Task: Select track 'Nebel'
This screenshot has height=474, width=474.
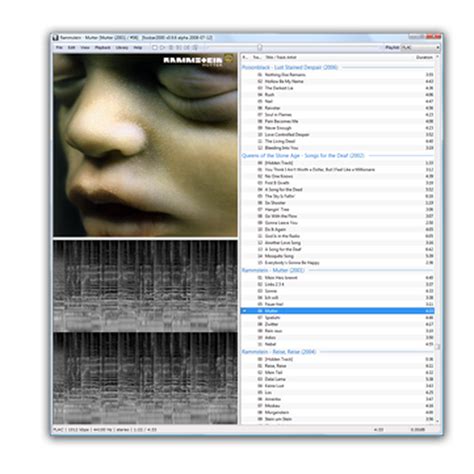Action: [x=337, y=344]
